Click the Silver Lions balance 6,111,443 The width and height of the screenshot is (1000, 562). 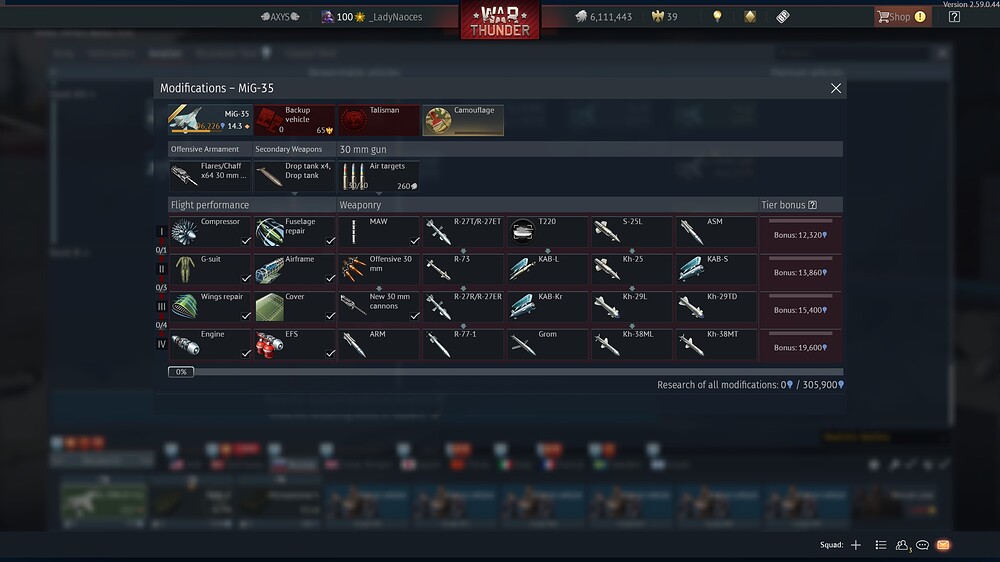tap(603, 17)
